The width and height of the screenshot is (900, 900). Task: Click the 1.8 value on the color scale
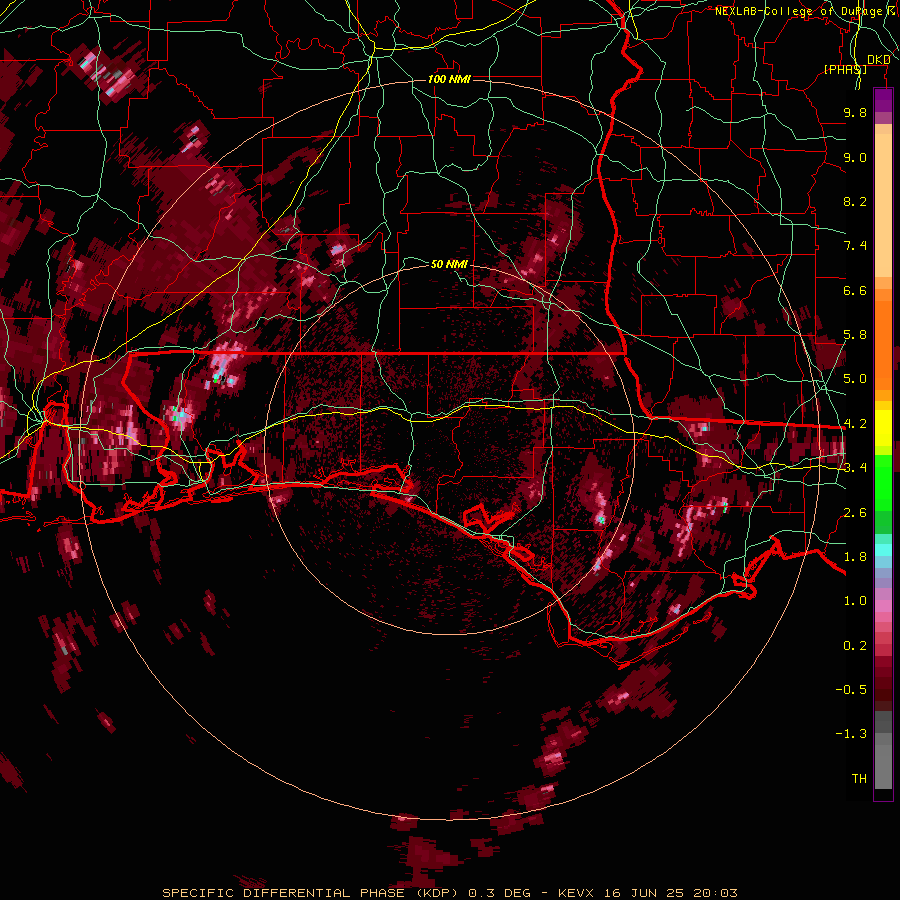(855, 557)
